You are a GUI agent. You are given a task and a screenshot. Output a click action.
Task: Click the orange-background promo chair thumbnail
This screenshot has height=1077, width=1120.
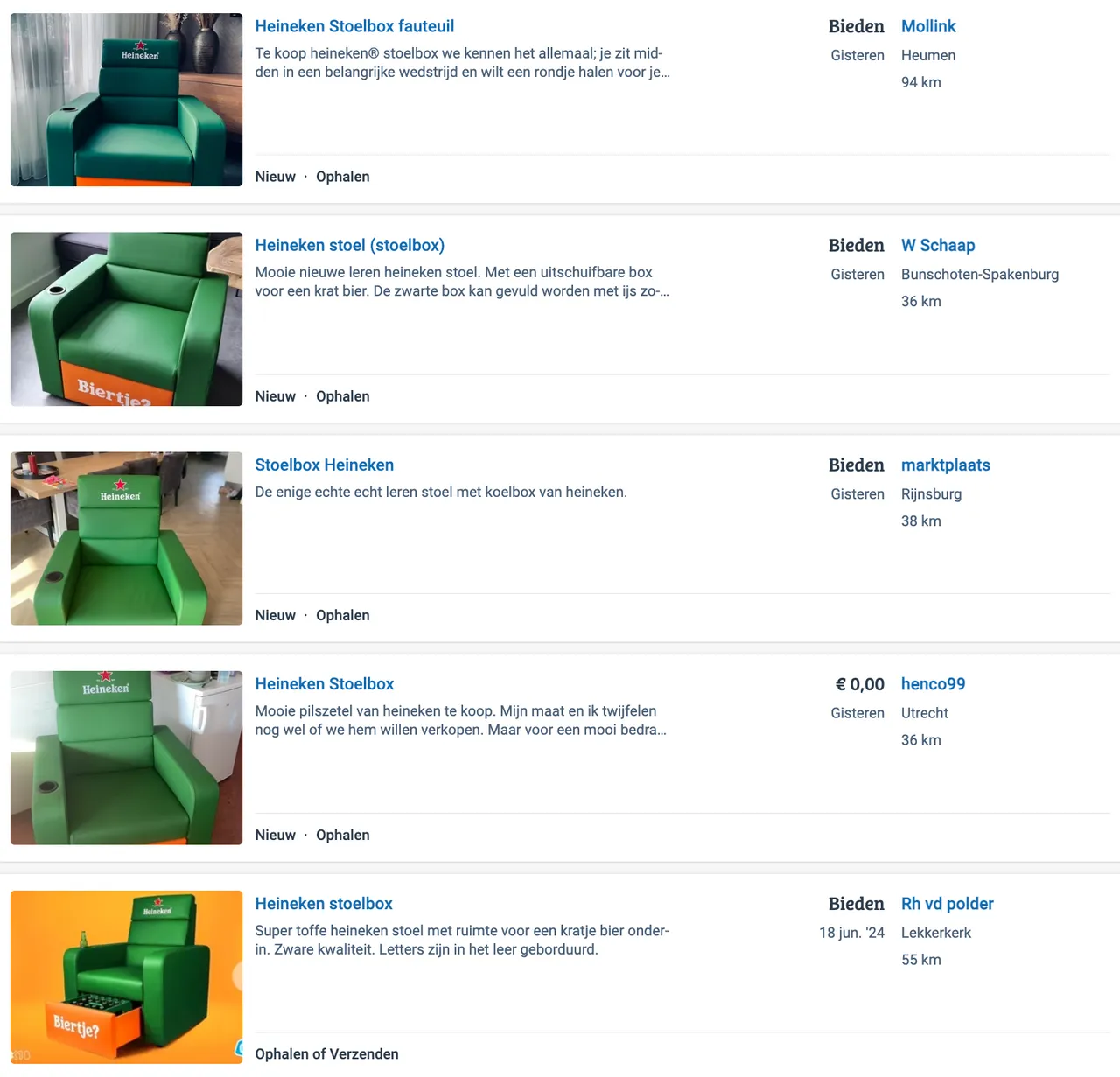pos(126,977)
